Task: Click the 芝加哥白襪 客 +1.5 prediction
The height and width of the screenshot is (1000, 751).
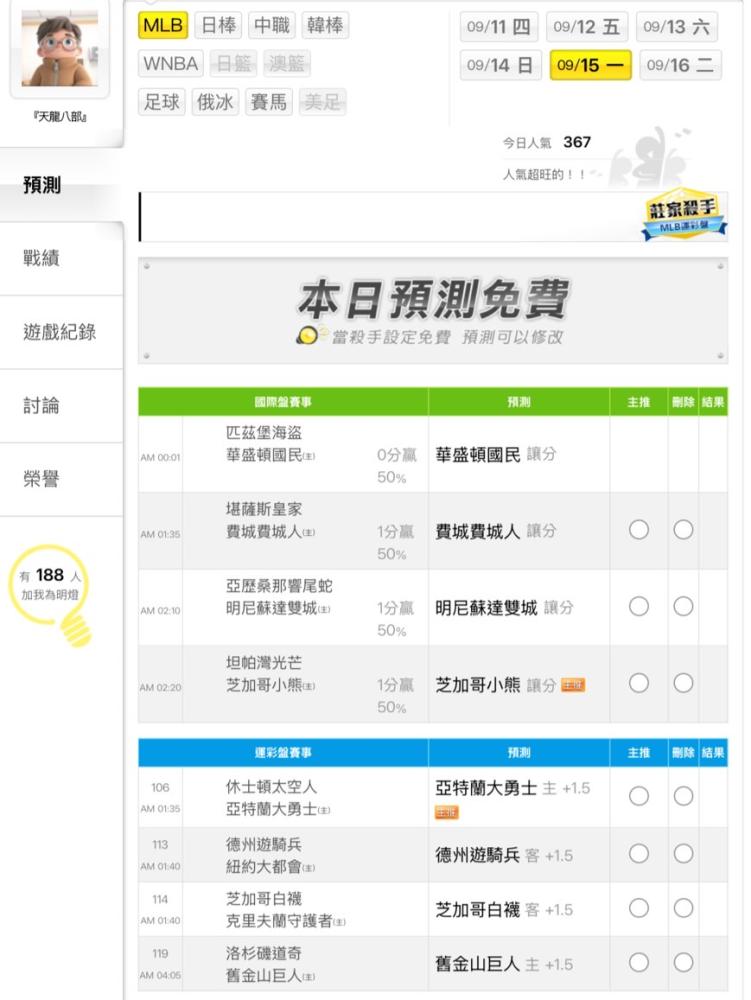Action: coord(504,909)
